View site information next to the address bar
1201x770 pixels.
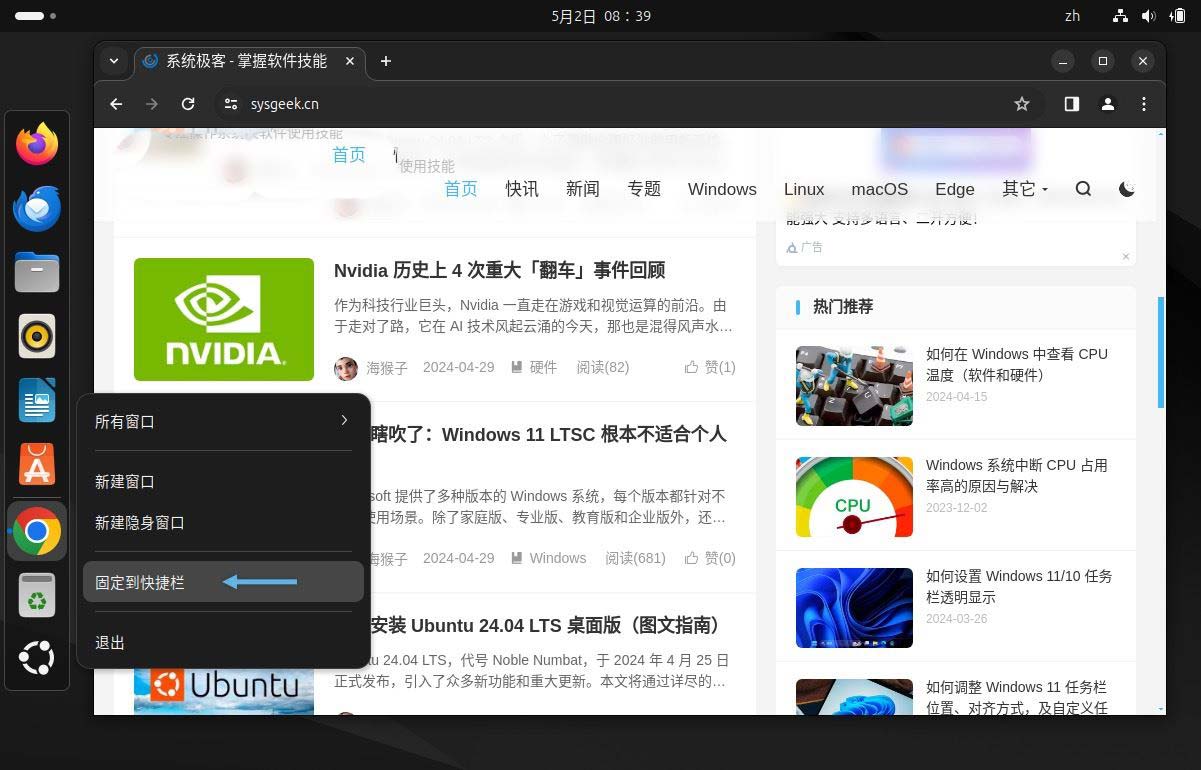231,103
